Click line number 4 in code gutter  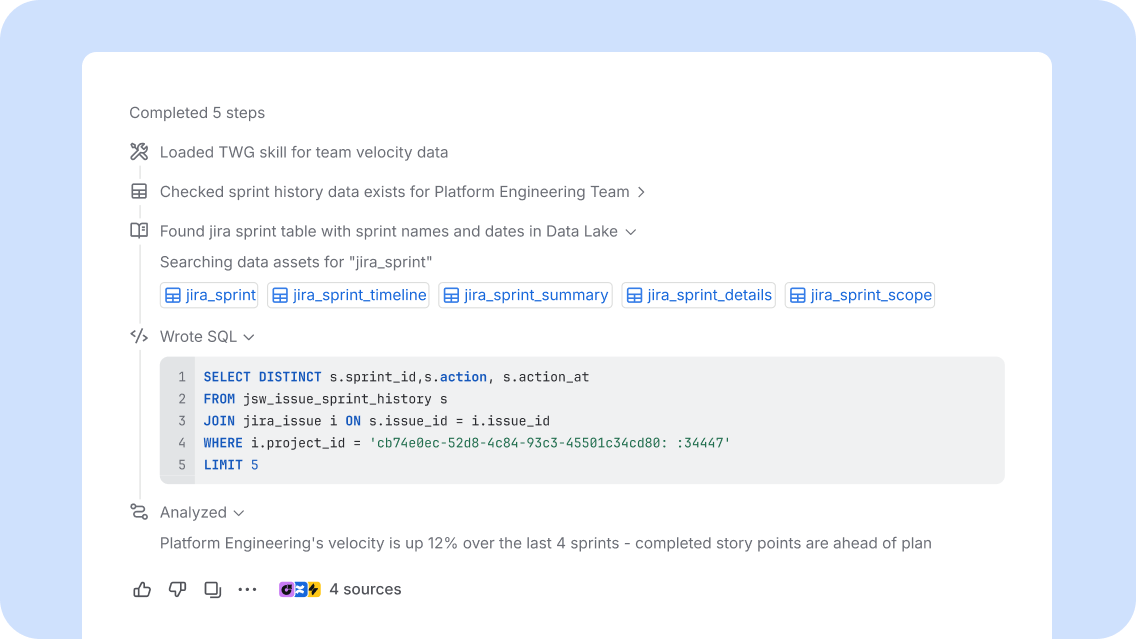pos(182,443)
